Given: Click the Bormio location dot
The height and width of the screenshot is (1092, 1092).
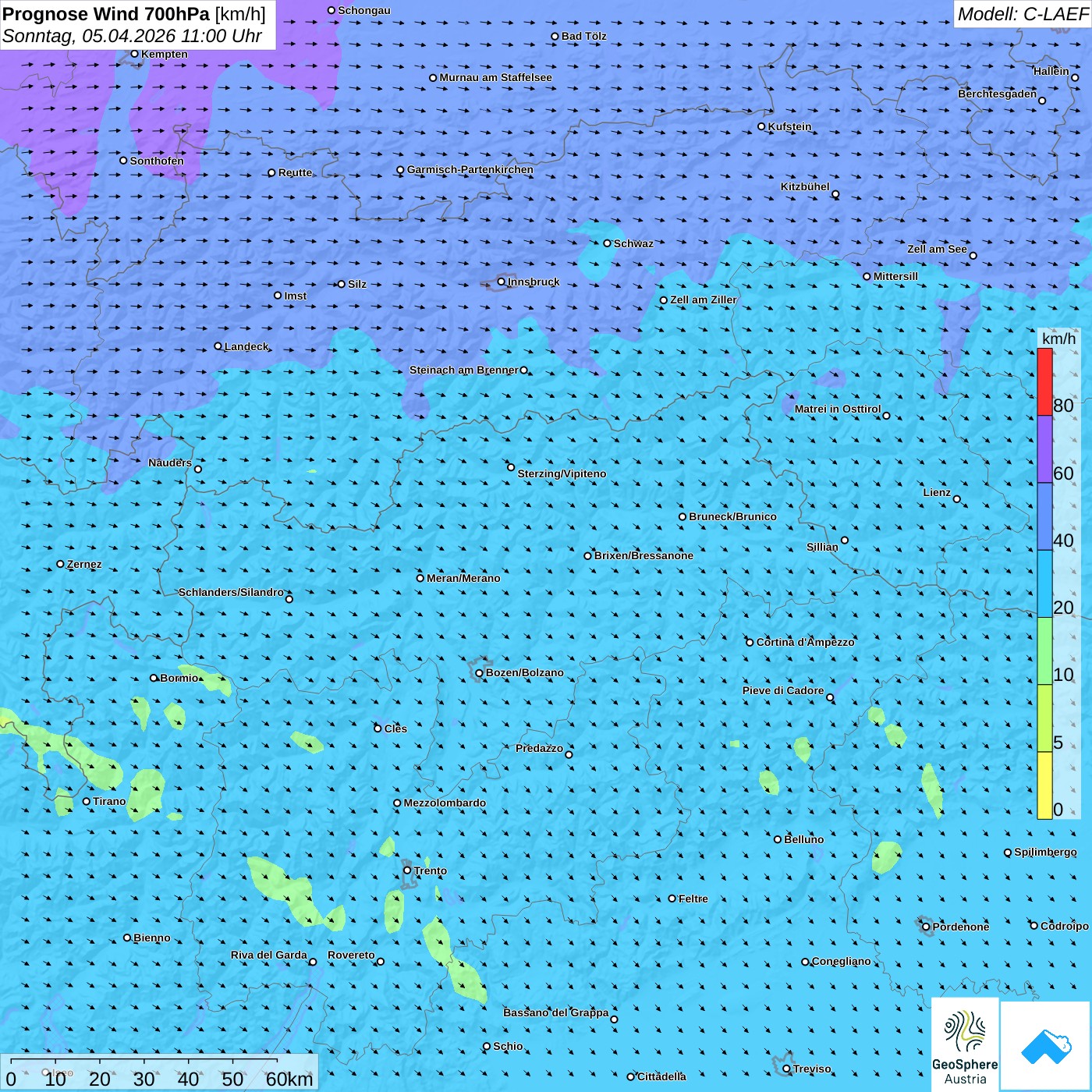Looking at the screenshot, I should point(154,678).
